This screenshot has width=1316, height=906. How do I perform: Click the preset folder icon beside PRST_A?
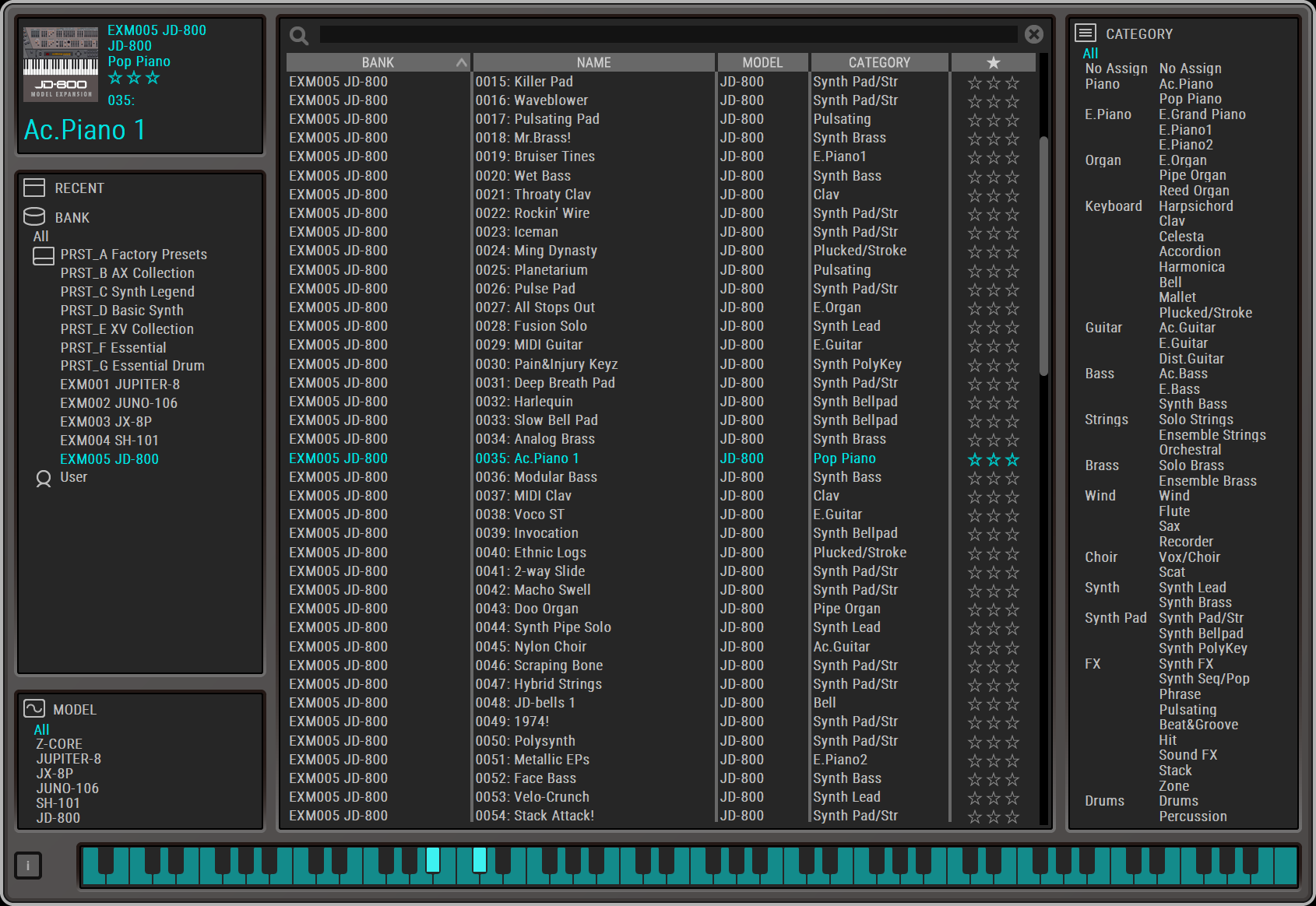pos(44,256)
